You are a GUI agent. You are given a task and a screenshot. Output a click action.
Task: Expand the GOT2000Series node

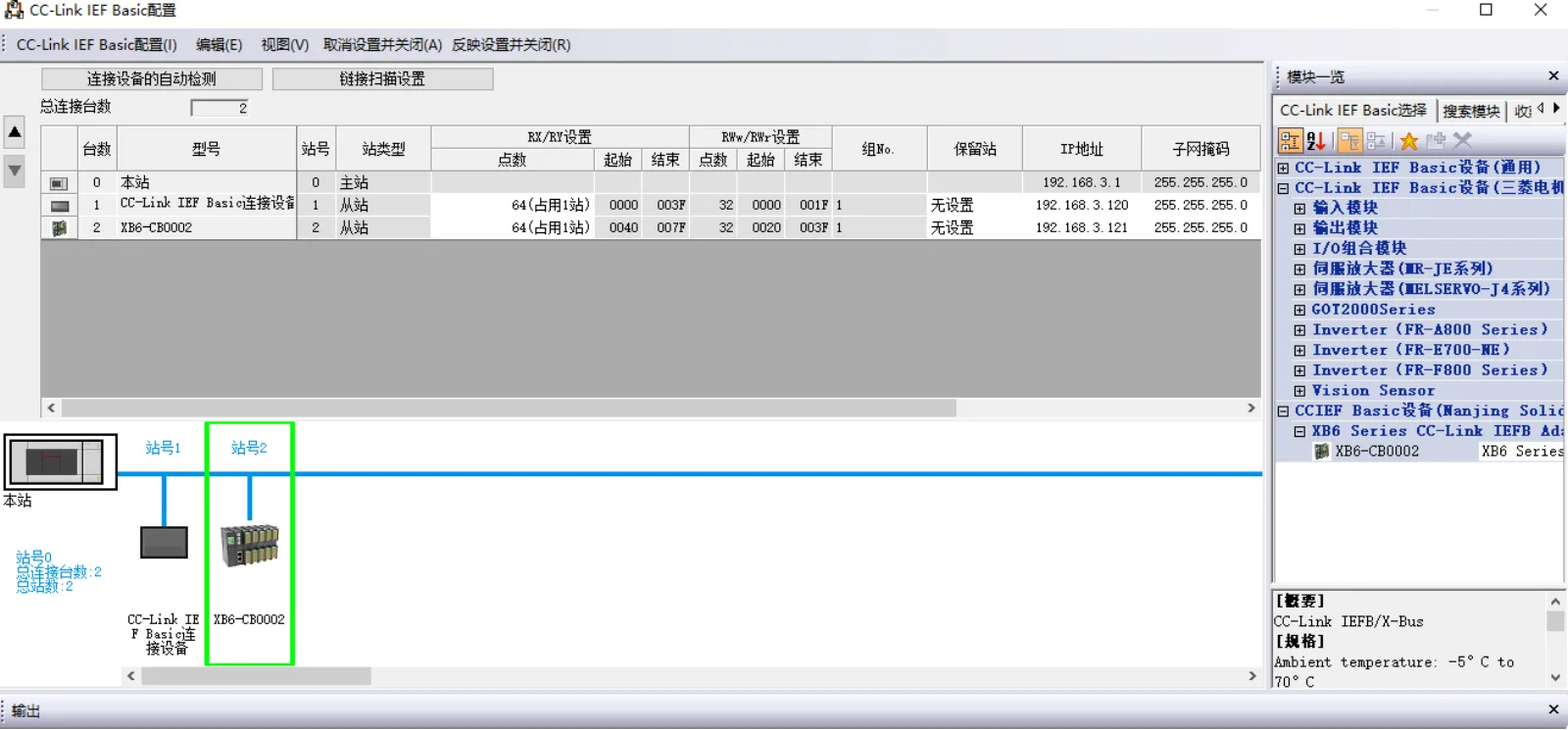click(1299, 310)
